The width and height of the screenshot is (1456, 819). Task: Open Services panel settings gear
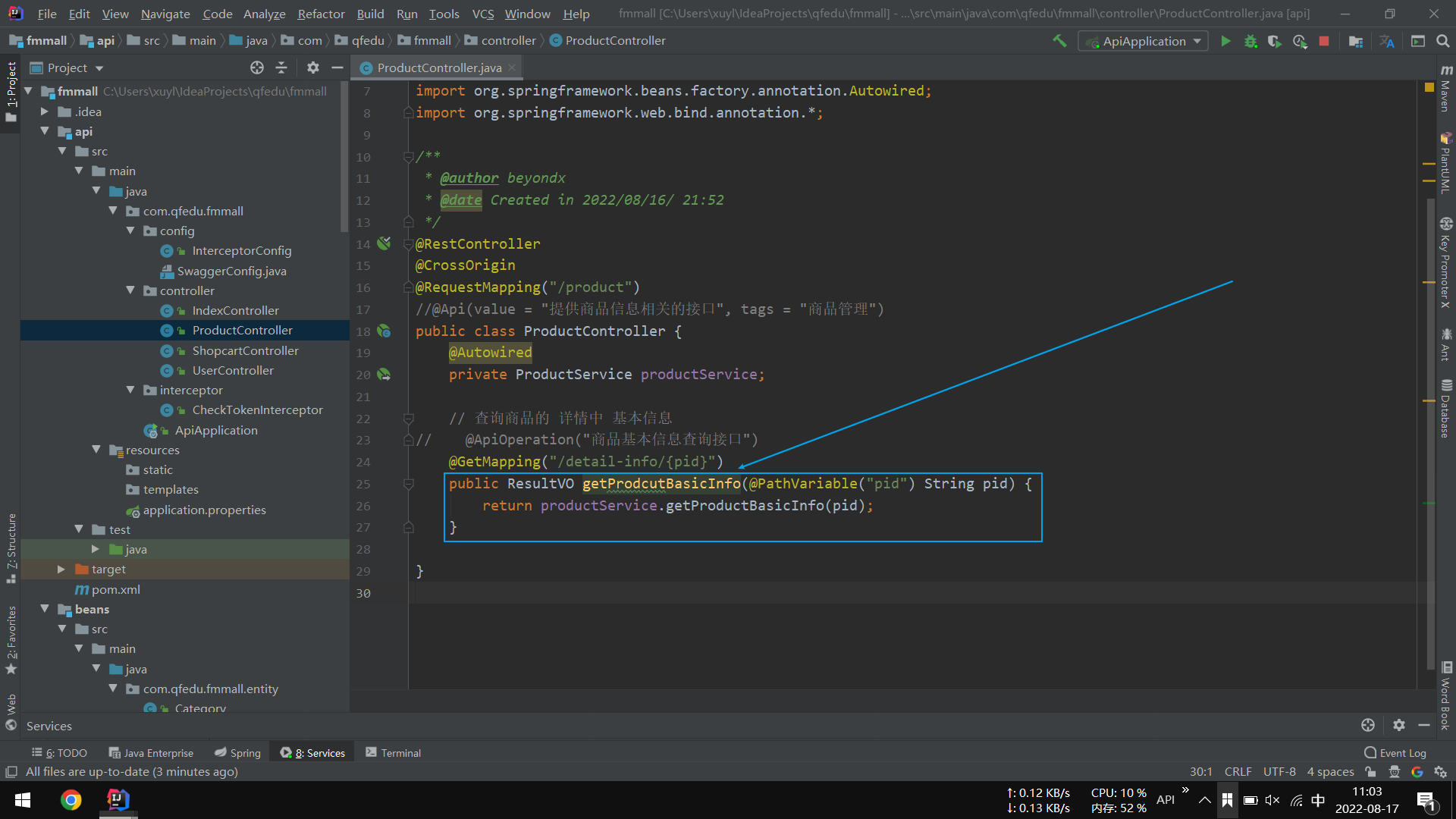[x=1399, y=725]
